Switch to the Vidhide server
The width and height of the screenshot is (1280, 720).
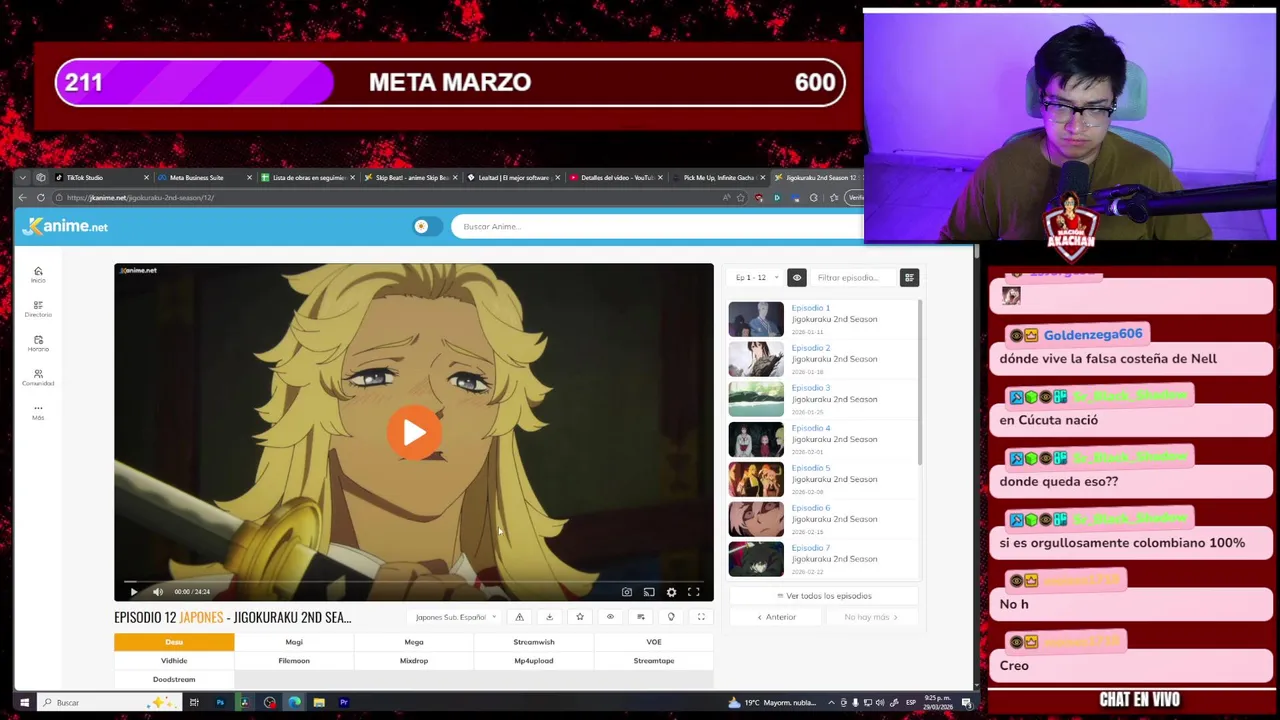[x=174, y=661]
